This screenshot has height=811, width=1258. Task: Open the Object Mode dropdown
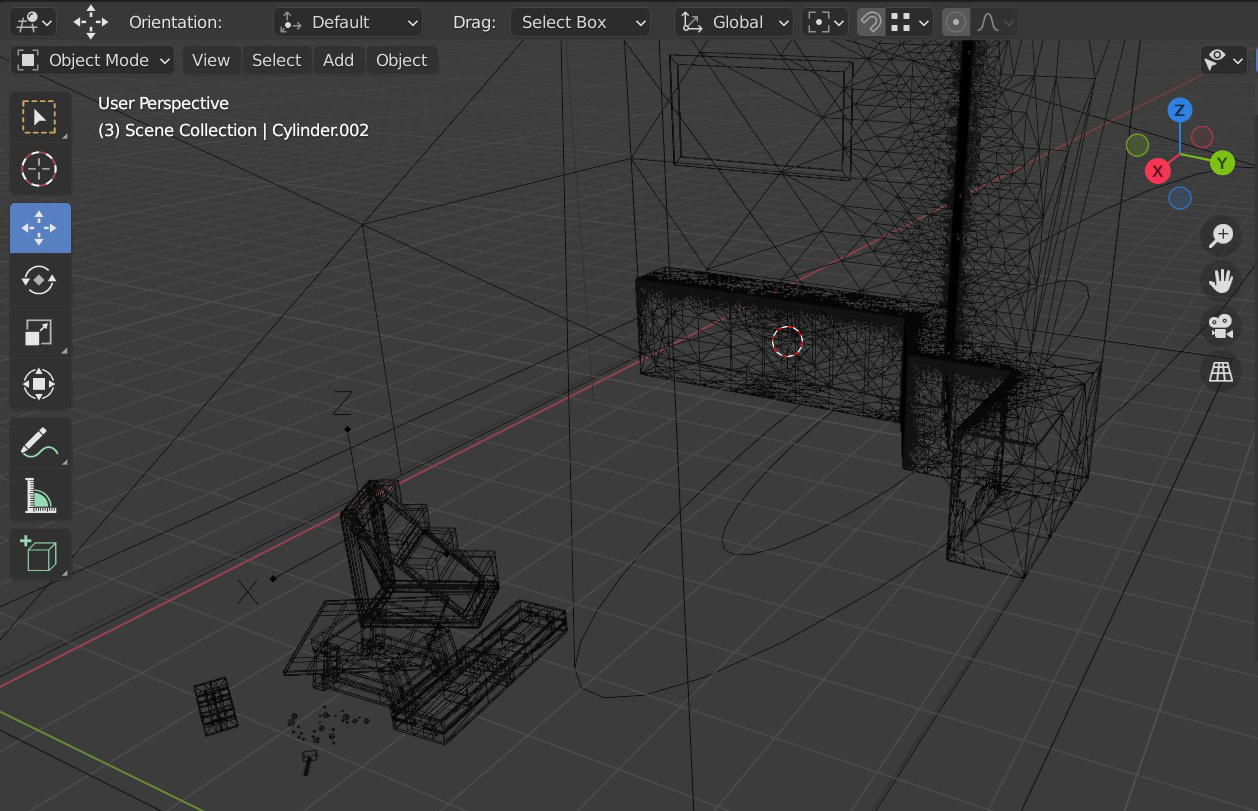pyautogui.click(x=94, y=60)
